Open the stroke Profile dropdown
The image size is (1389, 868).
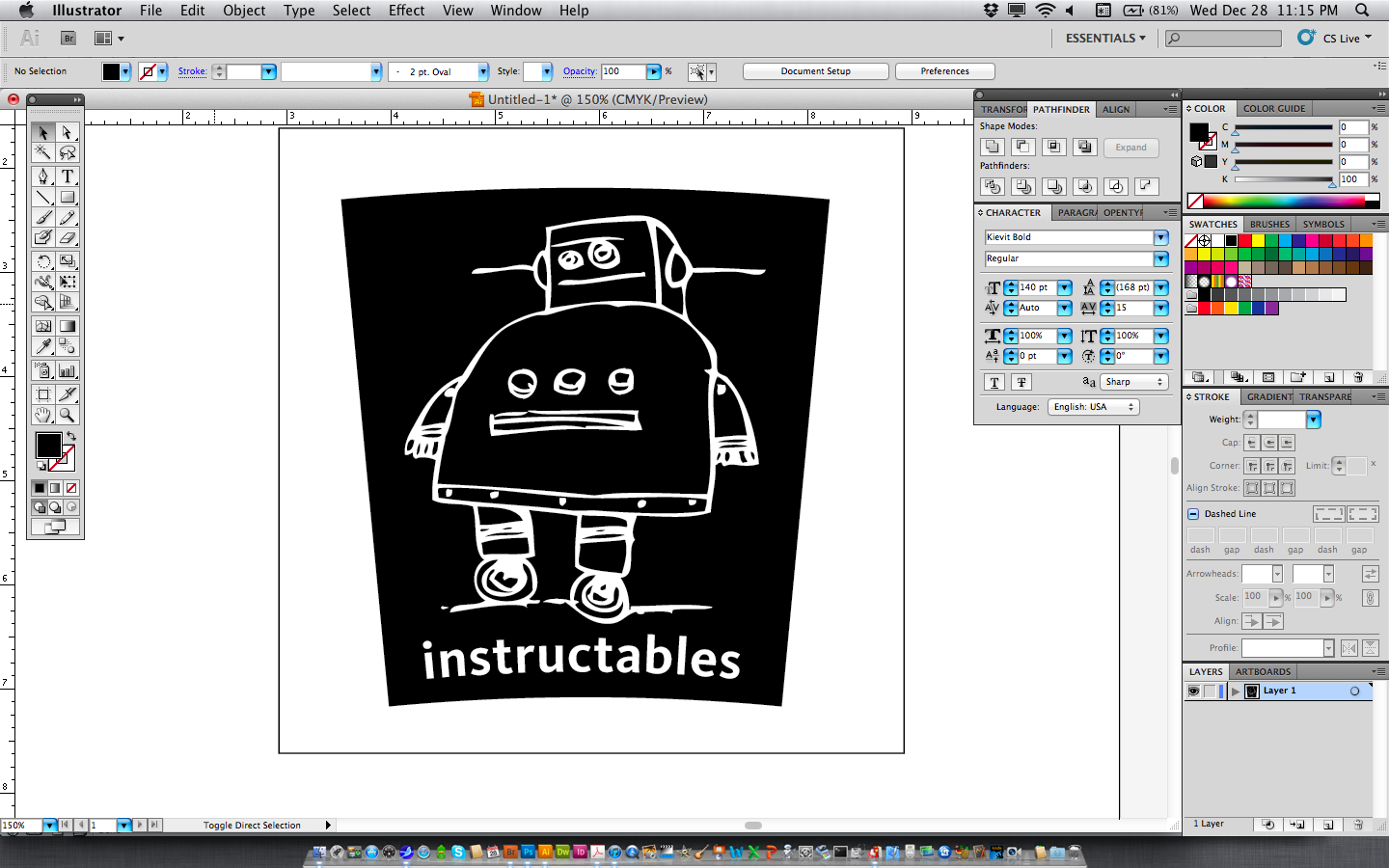tap(1328, 648)
